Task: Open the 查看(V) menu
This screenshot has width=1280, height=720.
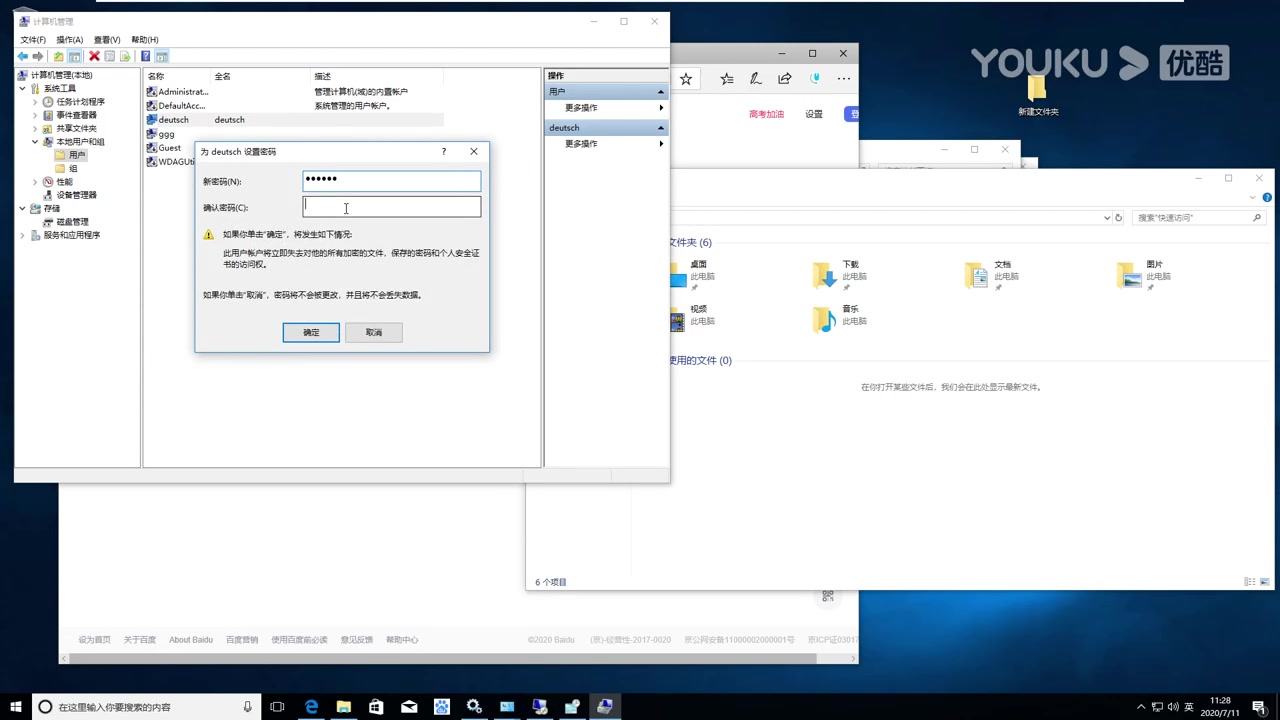Action: point(106,39)
